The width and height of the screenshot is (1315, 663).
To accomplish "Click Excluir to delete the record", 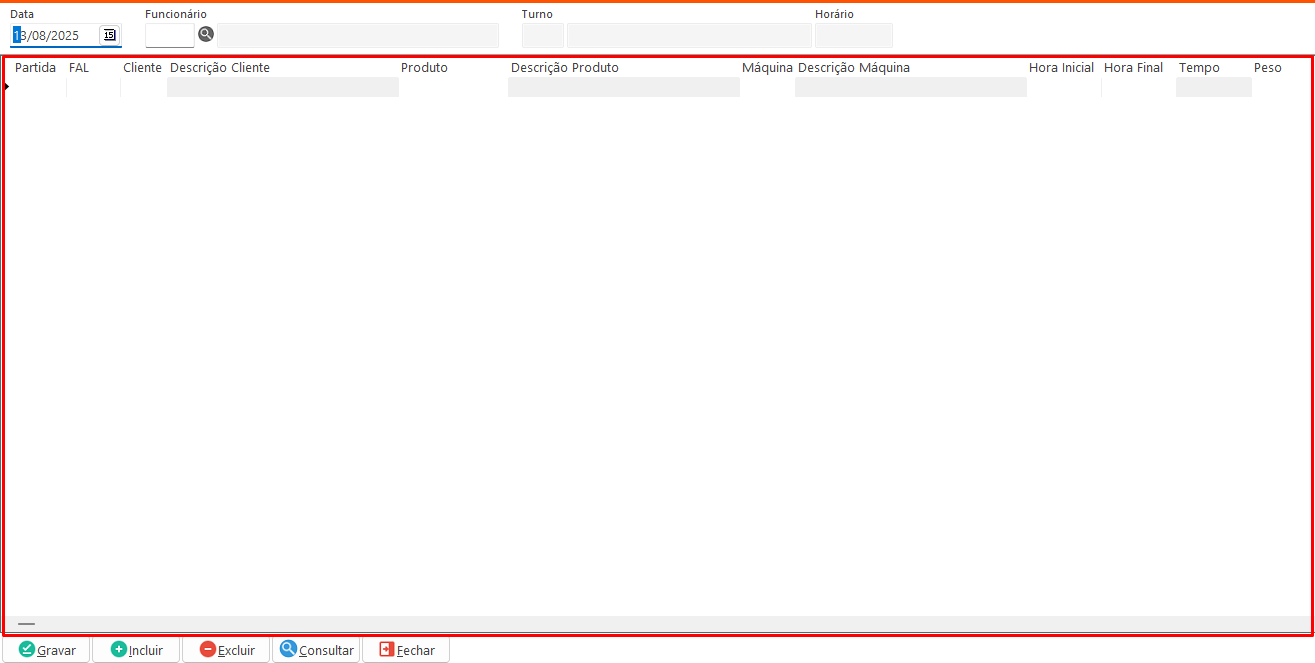I will pos(226,650).
